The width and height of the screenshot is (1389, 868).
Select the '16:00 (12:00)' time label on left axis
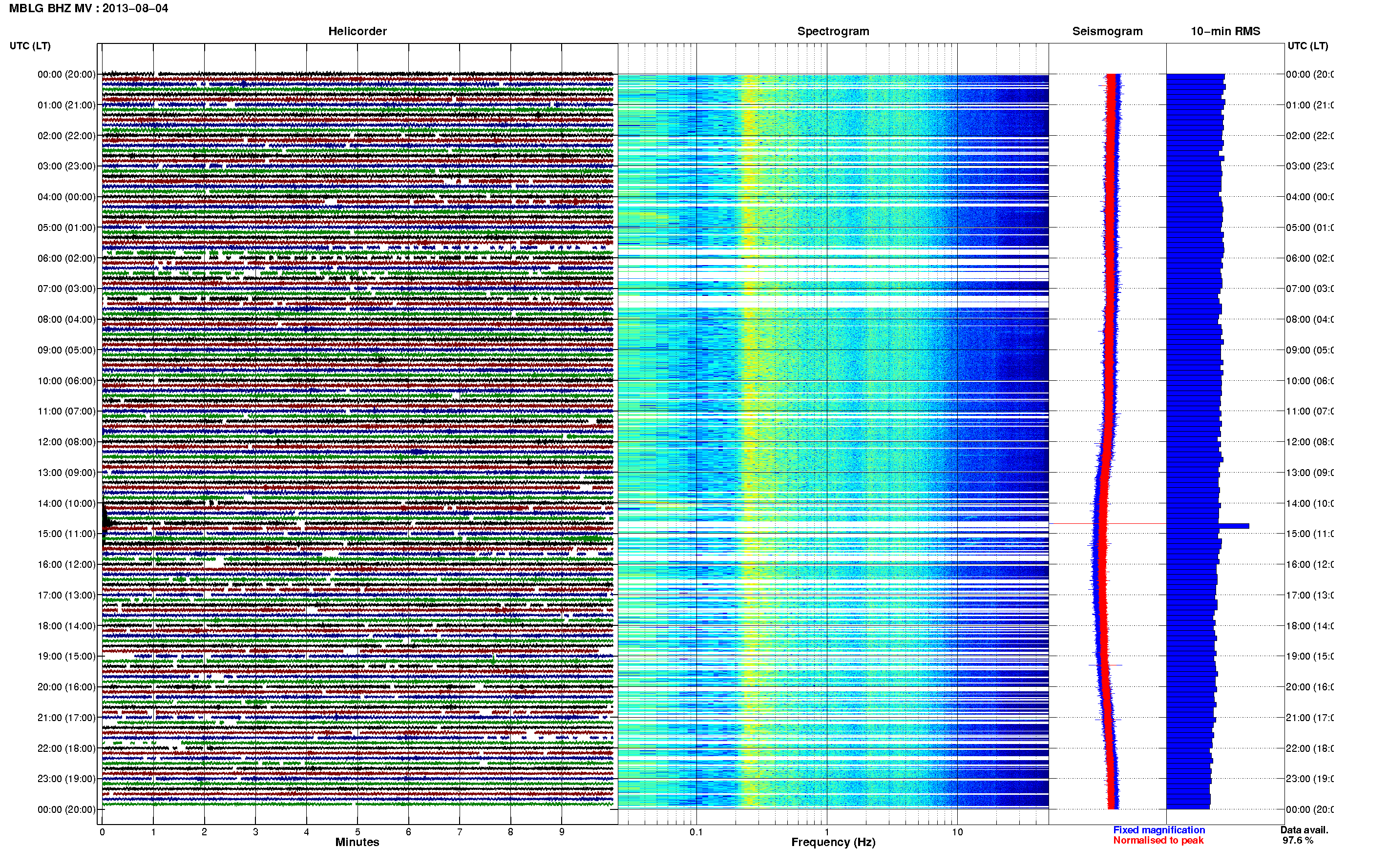coord(66,564)
